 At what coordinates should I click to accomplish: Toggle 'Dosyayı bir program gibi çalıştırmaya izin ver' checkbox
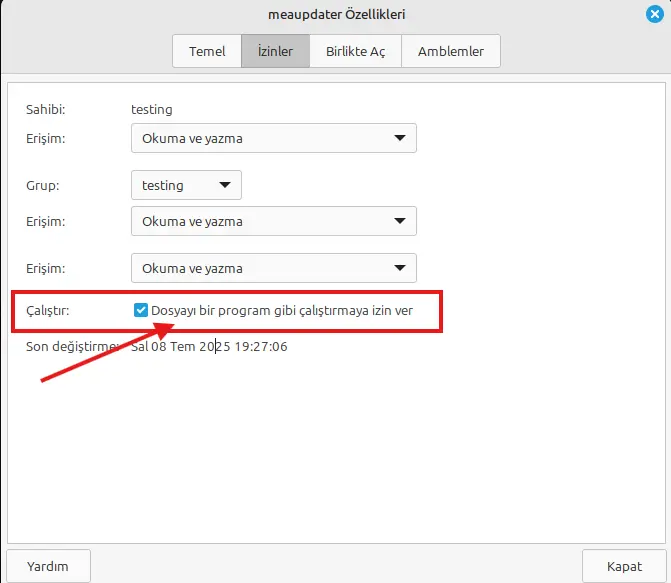click(141, 310)
